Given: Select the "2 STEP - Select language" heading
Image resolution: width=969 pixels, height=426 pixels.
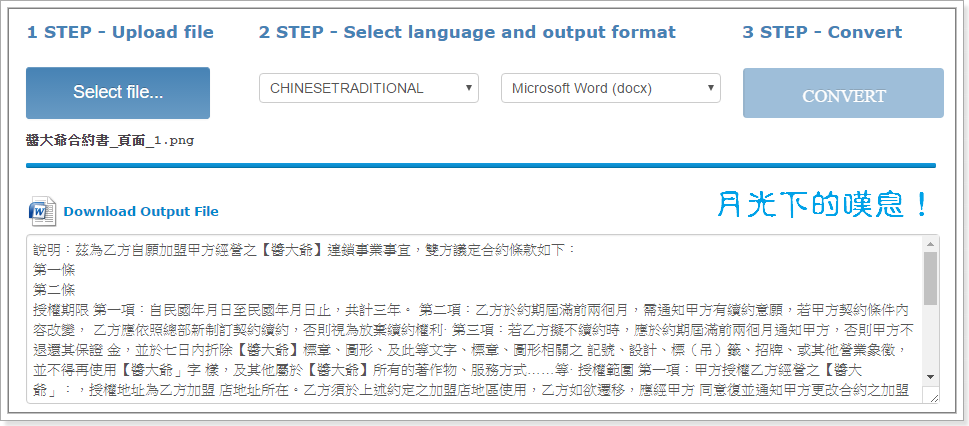Looking at the screenshot, I should pyautogui.click(x=467, y=32).
